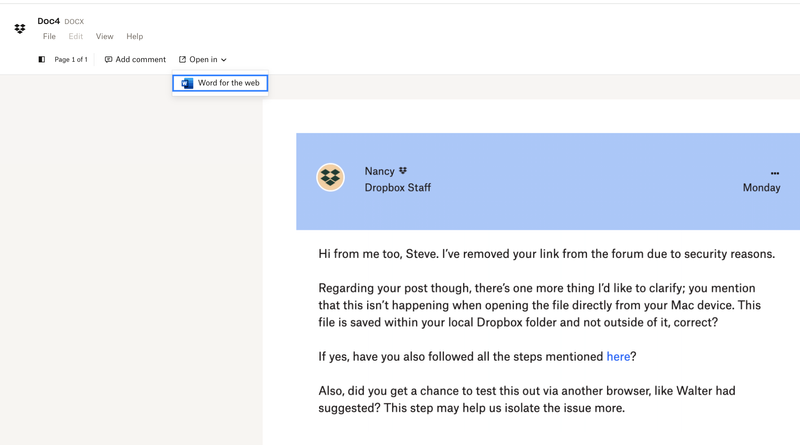800x445 pixels.
Task: Click the Doc4 document title
Action: pos(48,21)
